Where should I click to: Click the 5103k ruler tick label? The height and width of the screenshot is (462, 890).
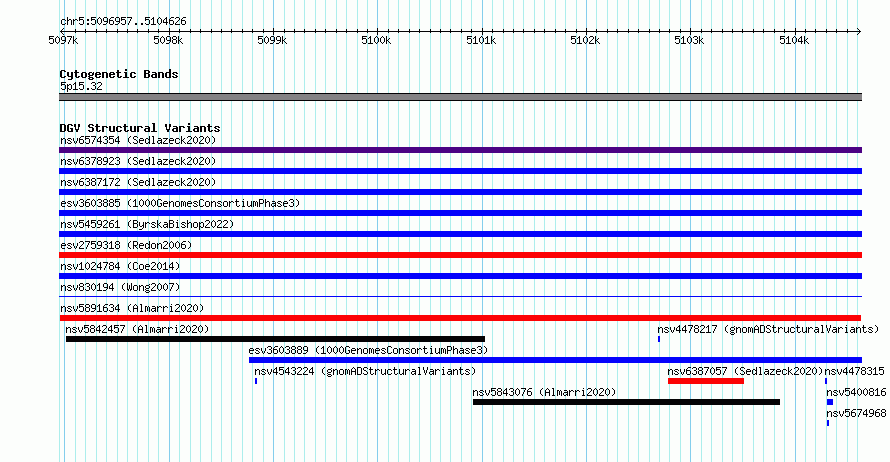689,40
